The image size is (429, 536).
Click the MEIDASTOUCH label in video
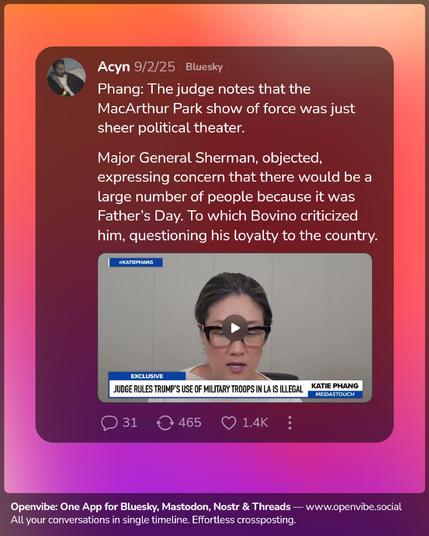(335, 394)
